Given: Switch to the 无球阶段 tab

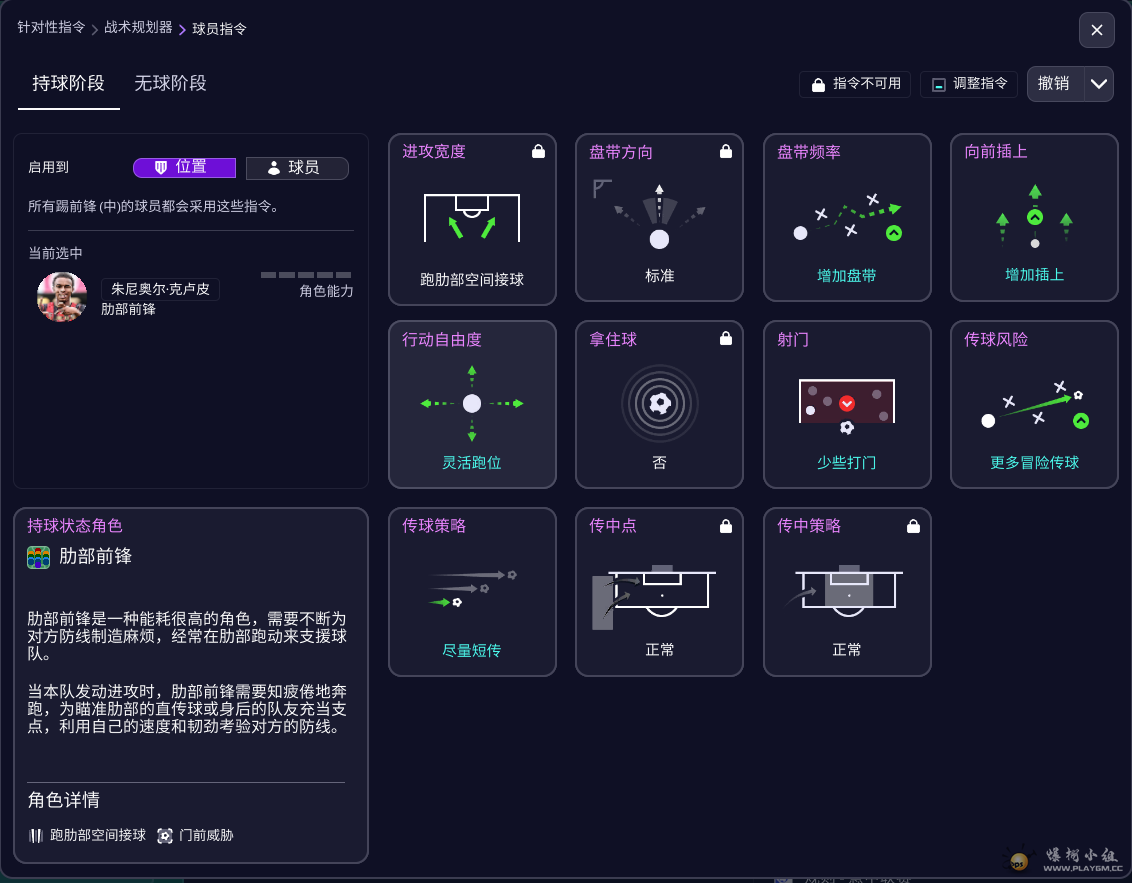Looking at the screenshot, I should (170, 84).
